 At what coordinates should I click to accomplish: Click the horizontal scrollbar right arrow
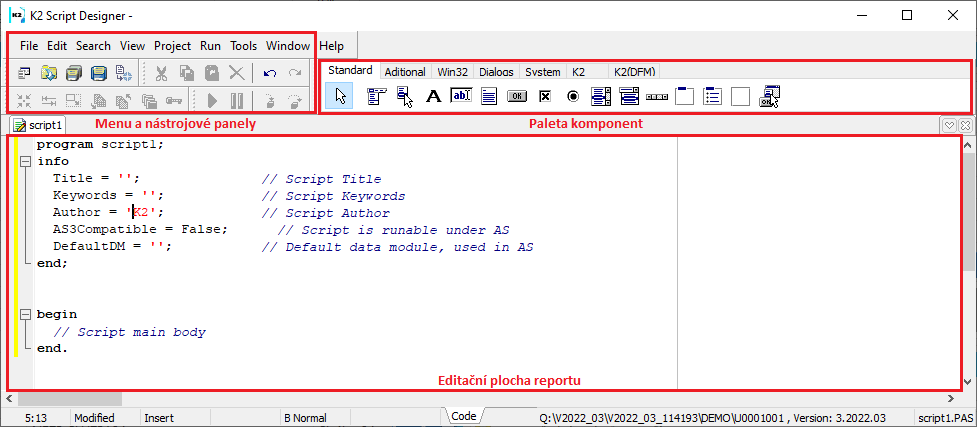pos(951,398)
